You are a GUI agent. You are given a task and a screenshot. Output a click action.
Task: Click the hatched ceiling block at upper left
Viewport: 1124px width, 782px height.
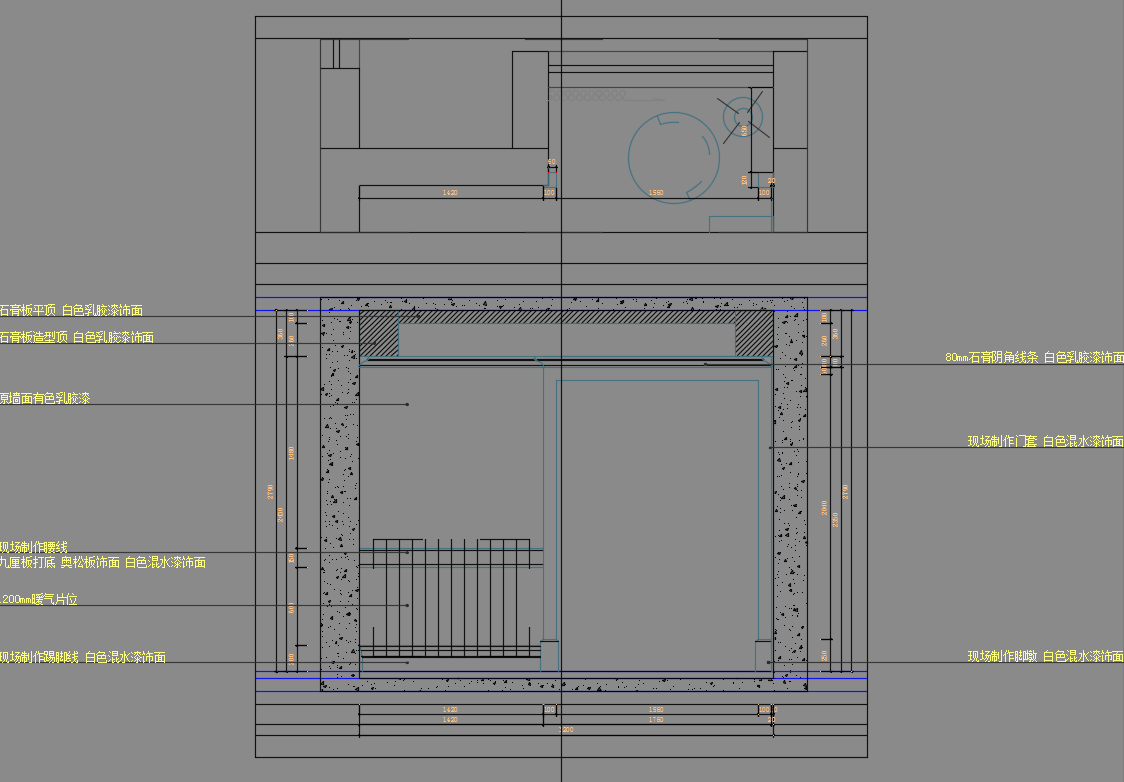click(378, 333)
